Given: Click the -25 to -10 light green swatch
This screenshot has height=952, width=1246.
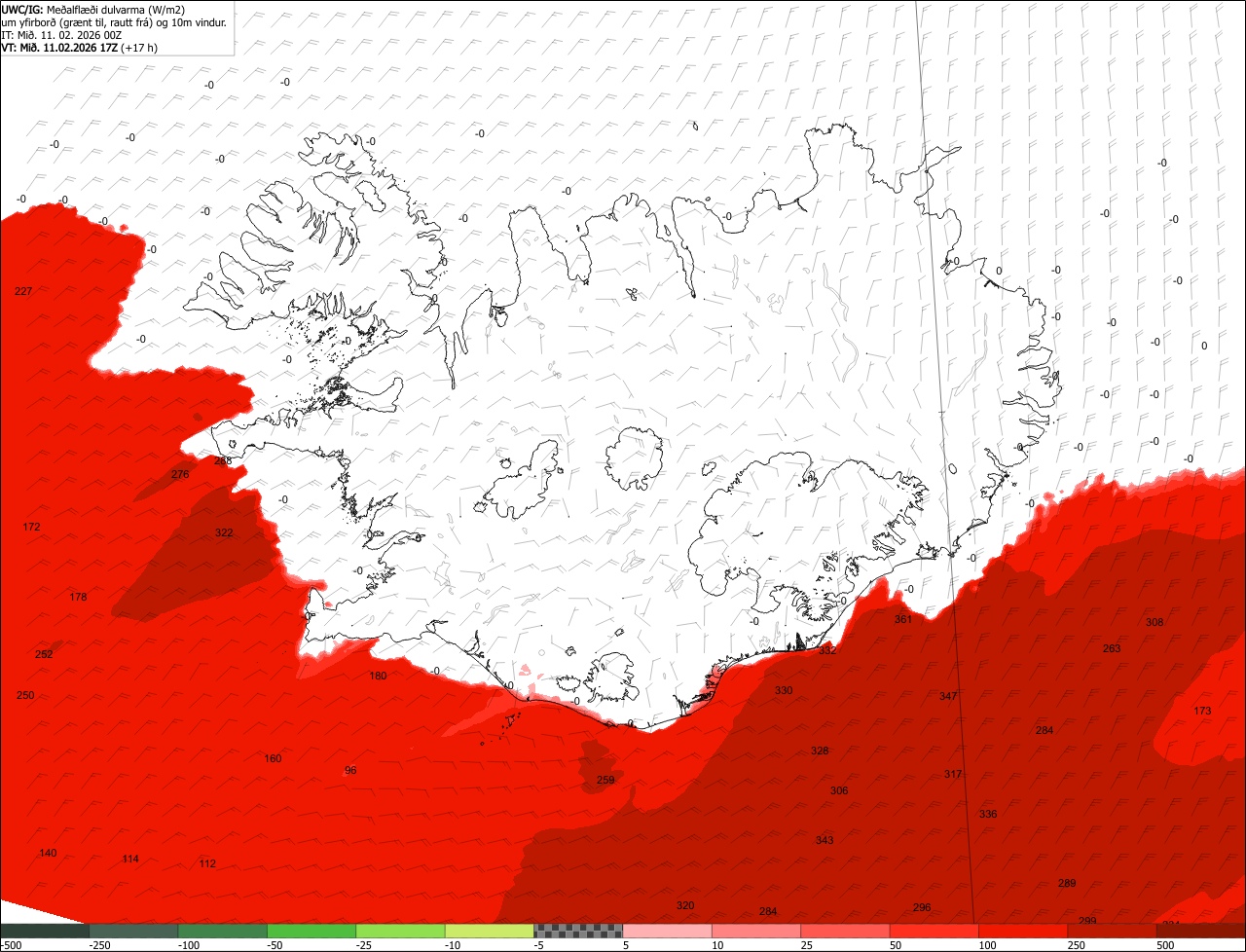Looking at the screenshot, I should click(x=401, y=931).
